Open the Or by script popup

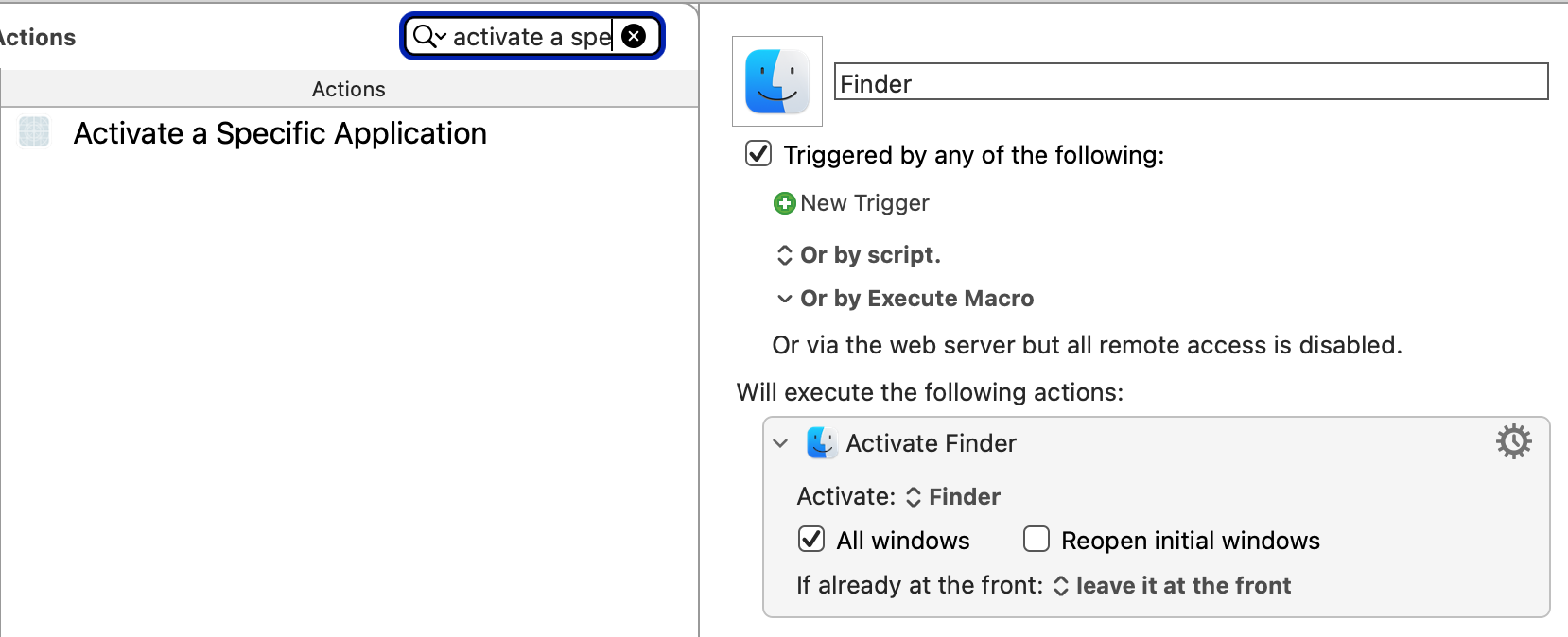tap(859, 255)
